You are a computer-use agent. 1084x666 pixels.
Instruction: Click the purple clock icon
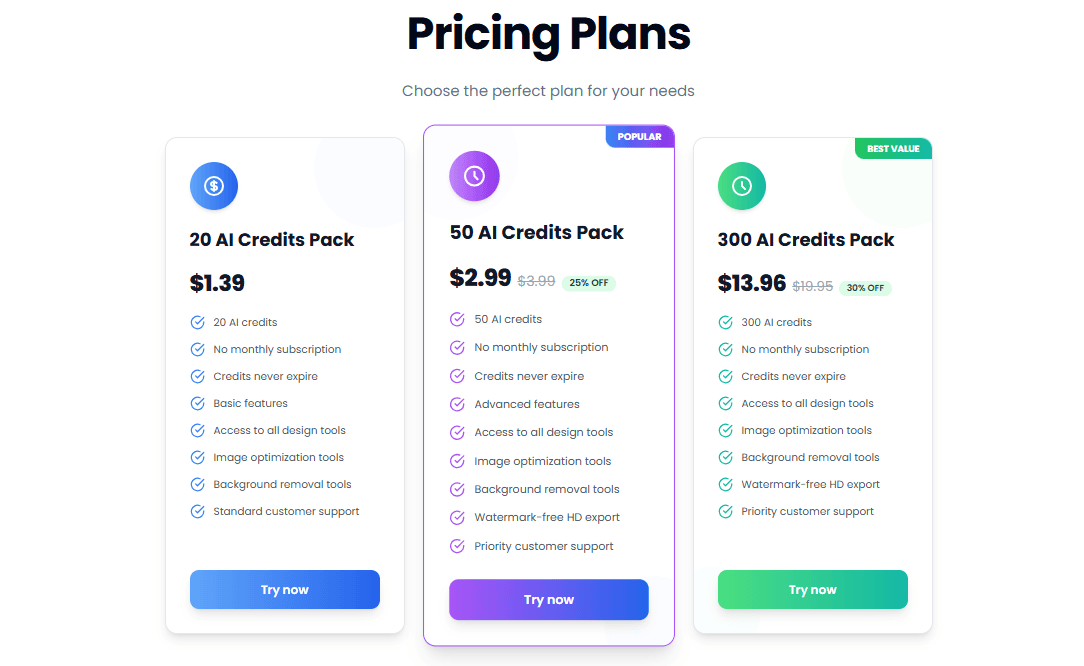[x=474, y=176]
